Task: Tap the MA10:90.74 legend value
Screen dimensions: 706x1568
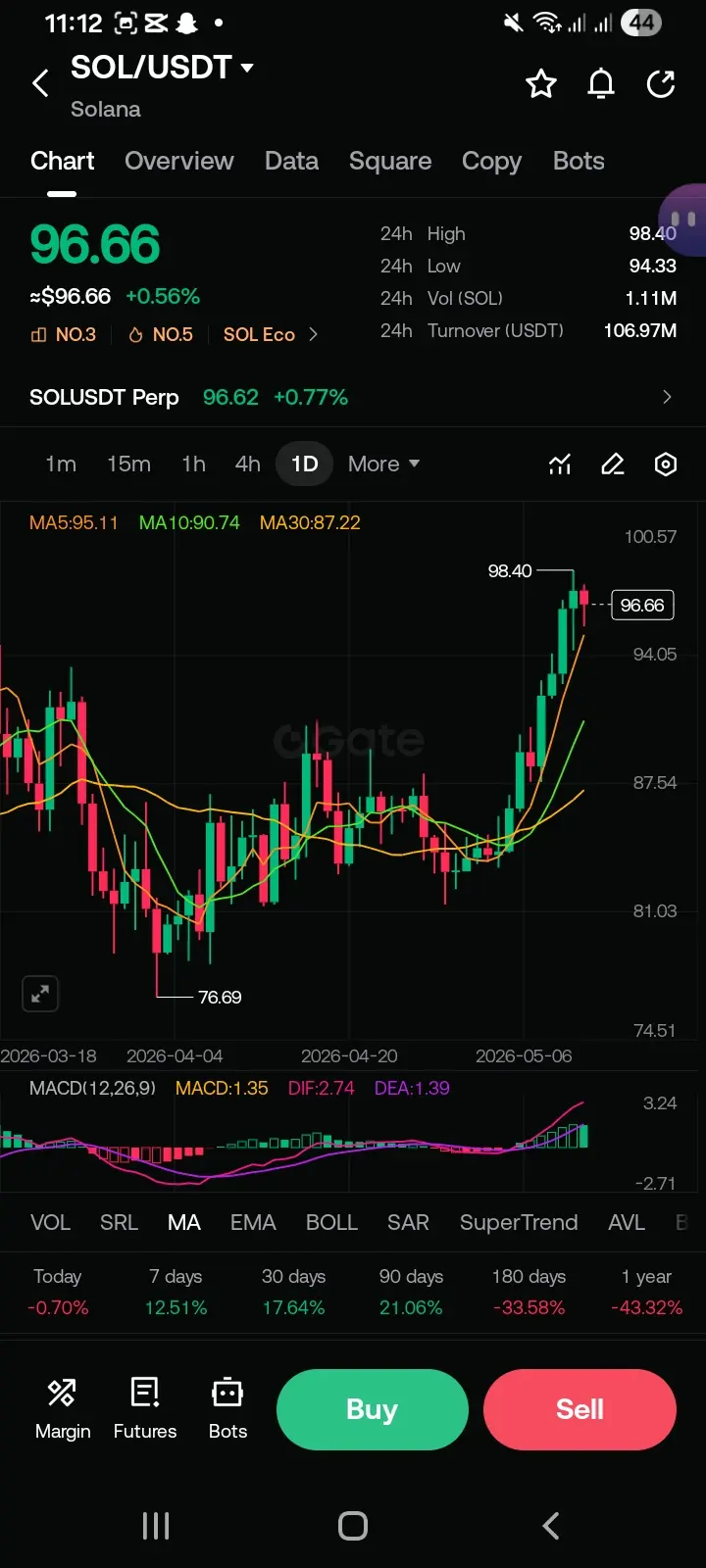Action: 189,522
